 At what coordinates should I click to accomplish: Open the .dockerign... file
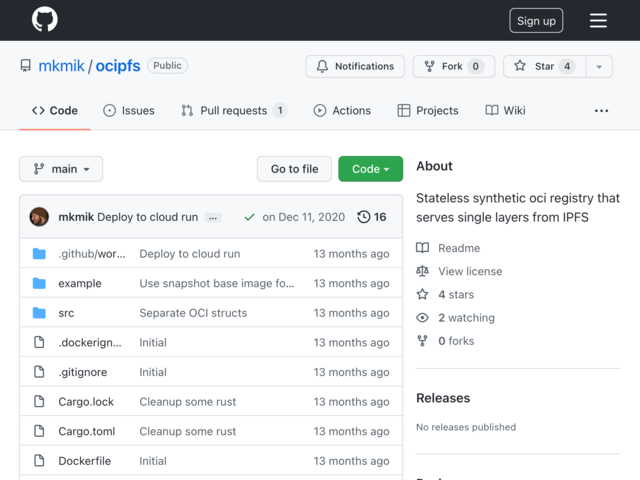click(90, 342)
